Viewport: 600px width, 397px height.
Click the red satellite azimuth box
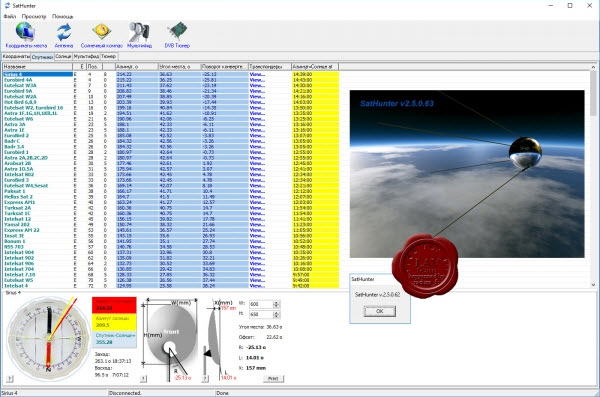(114, 306)
